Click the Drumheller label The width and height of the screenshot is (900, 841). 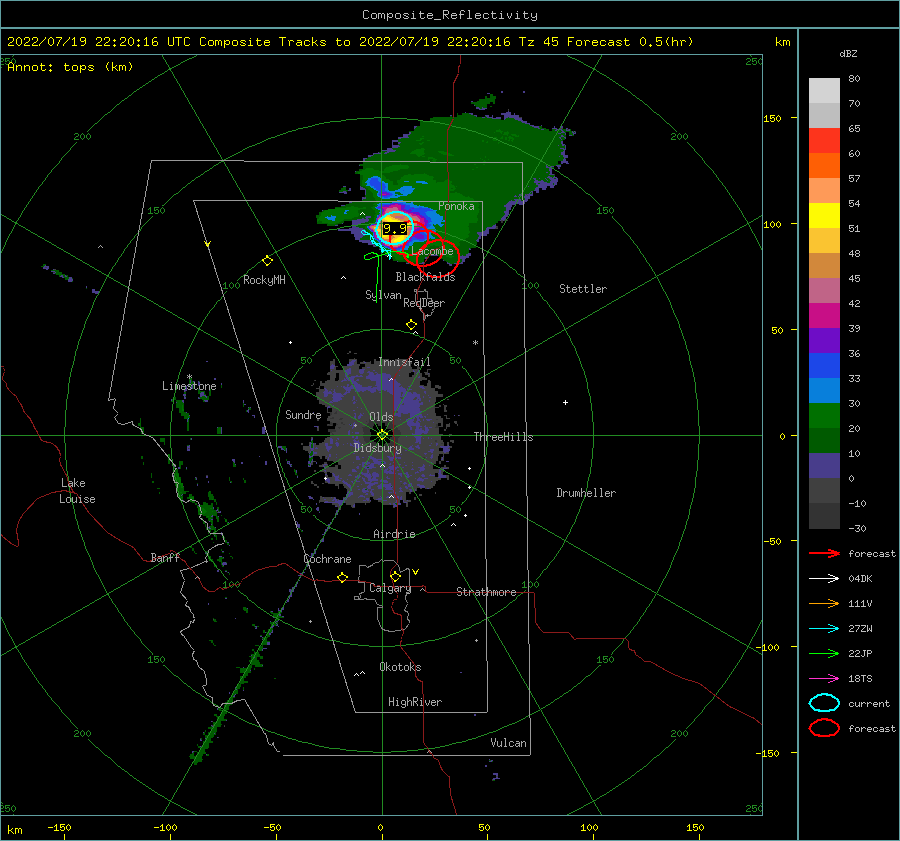[x=586, y=493]
